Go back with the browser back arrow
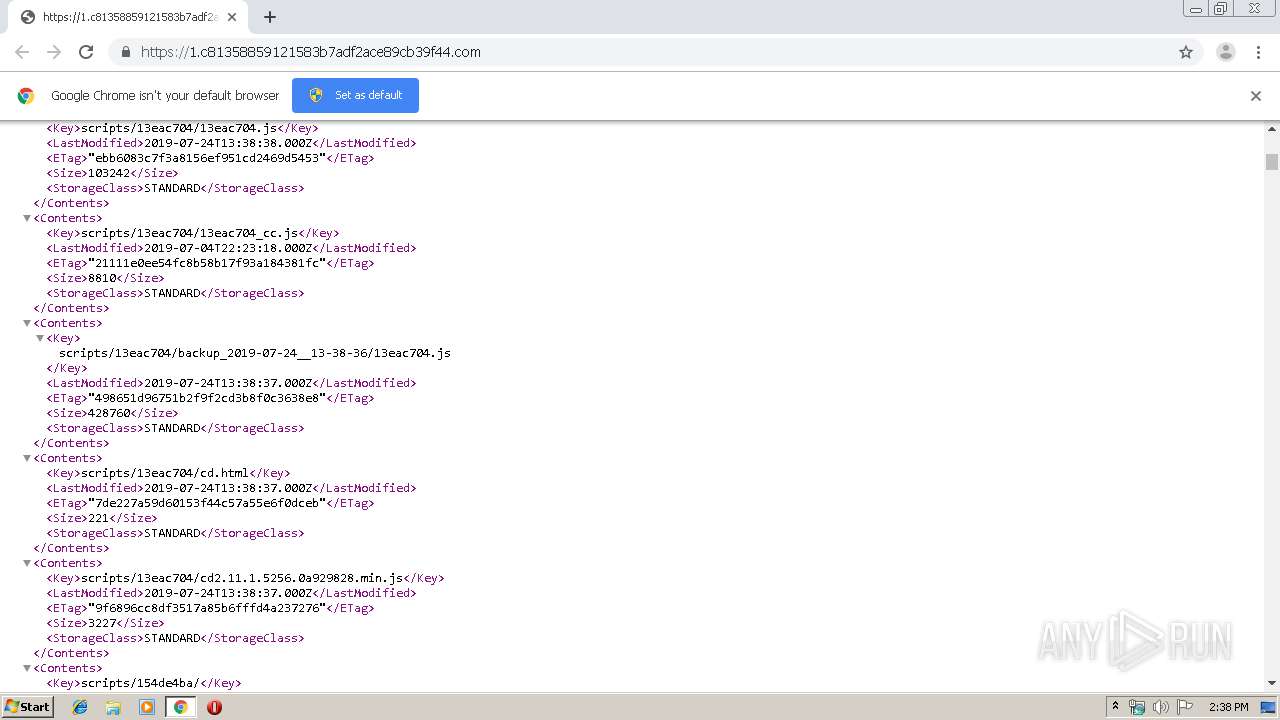This screenshot has height=720, width=1280. click(x=22, y=52)
